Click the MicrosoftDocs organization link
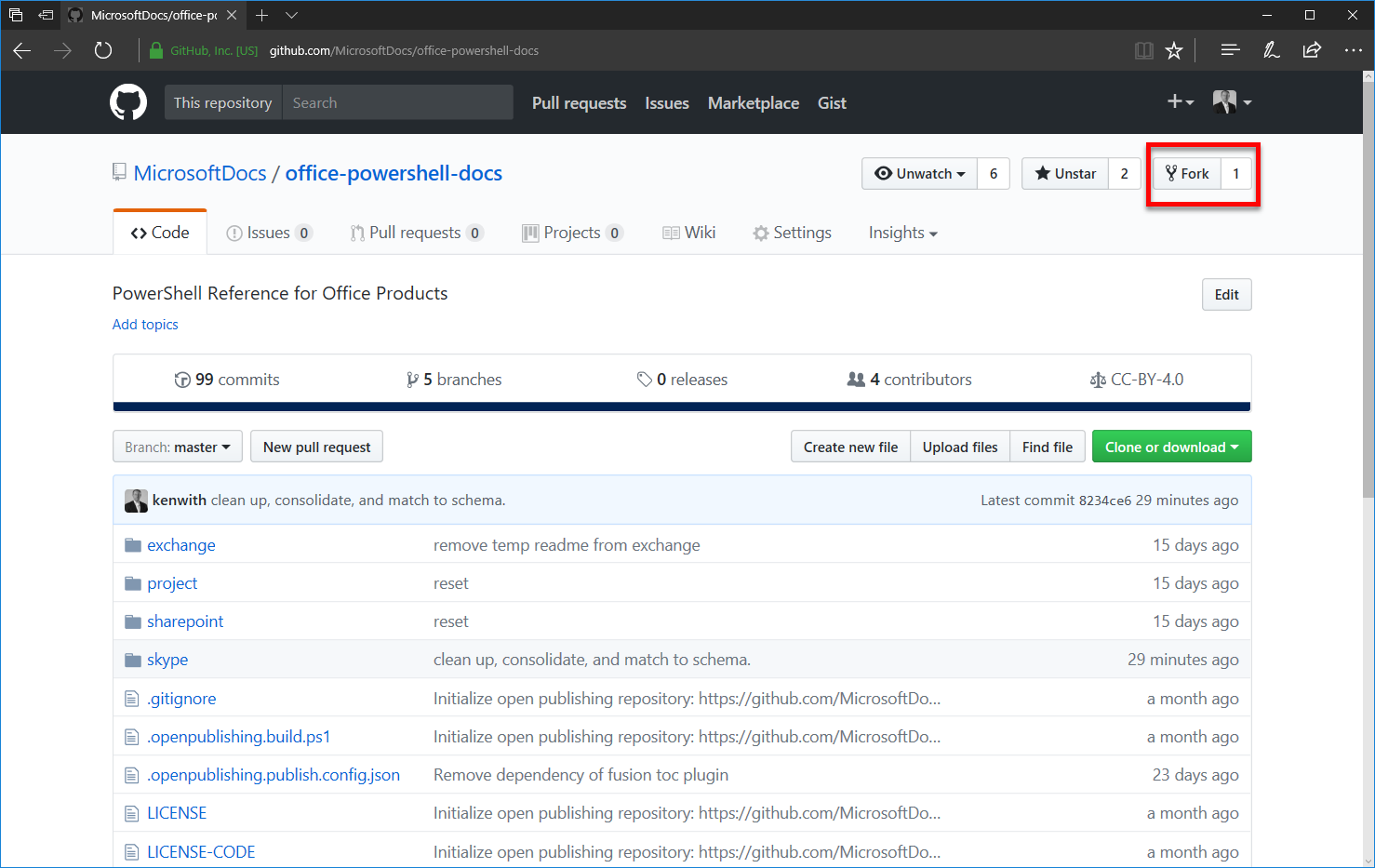This screenshot has height=868, width=1375. coord(200,173)
